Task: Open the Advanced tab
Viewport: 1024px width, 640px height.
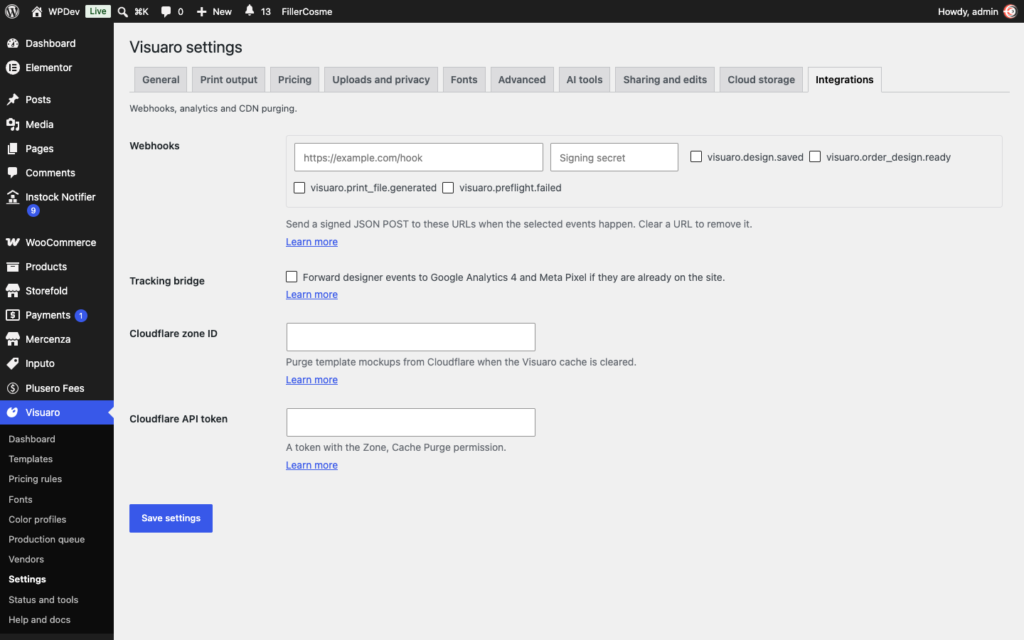Action: click(x=522, y=80)
